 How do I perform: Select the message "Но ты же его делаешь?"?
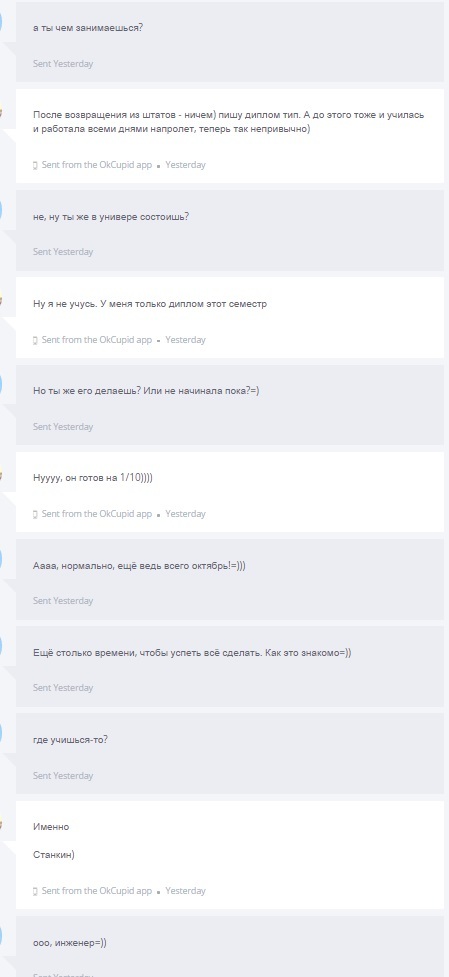click(x=230, y=405)
